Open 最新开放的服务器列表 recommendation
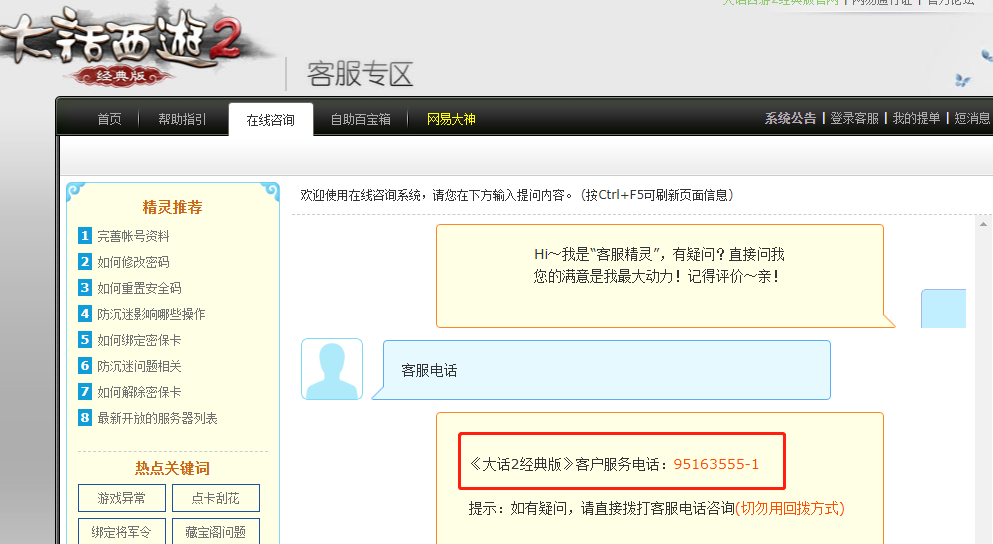 (x=157, y=418)
